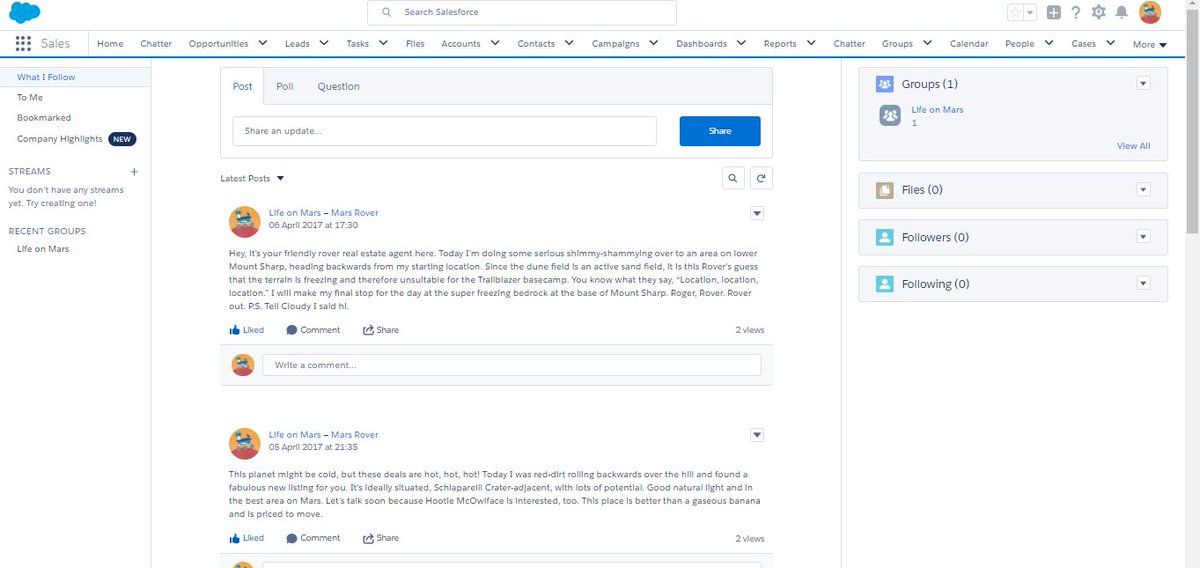Screen dimensions: 1200x568
Task: Open the user profile avatar in header
Action: coord(1150,12)
